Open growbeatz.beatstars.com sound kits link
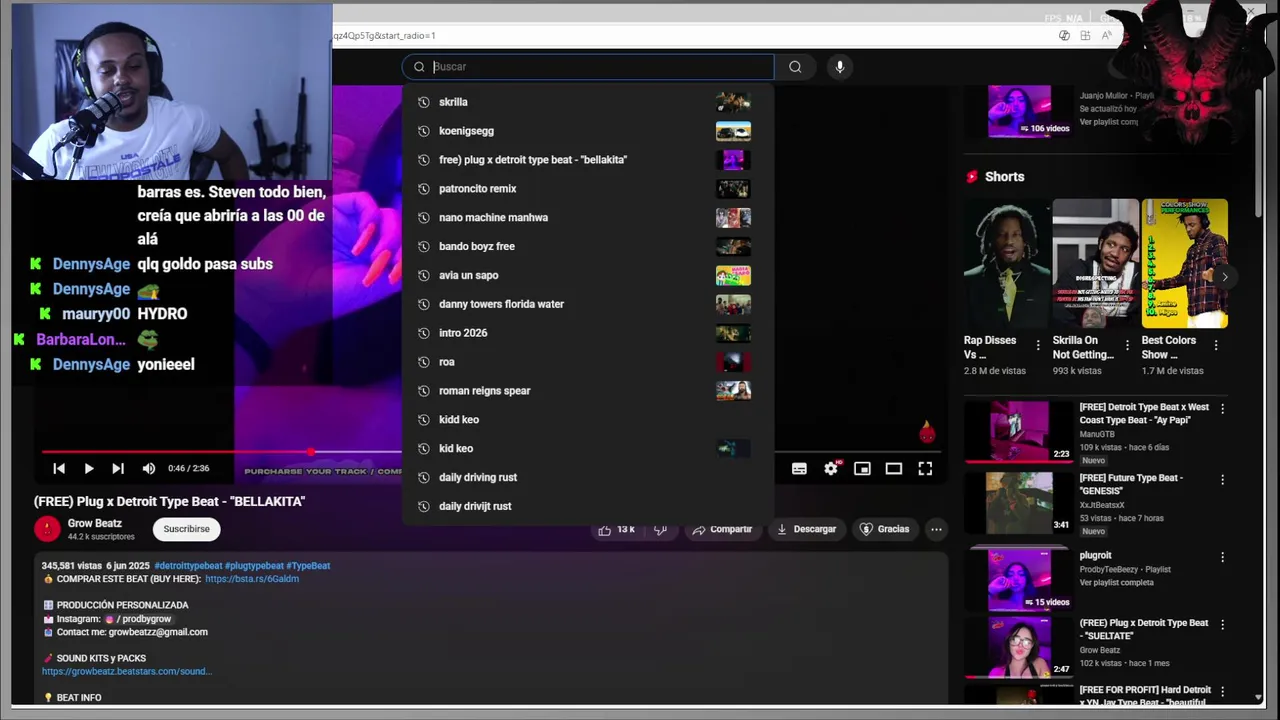 (x=127, y=672)
